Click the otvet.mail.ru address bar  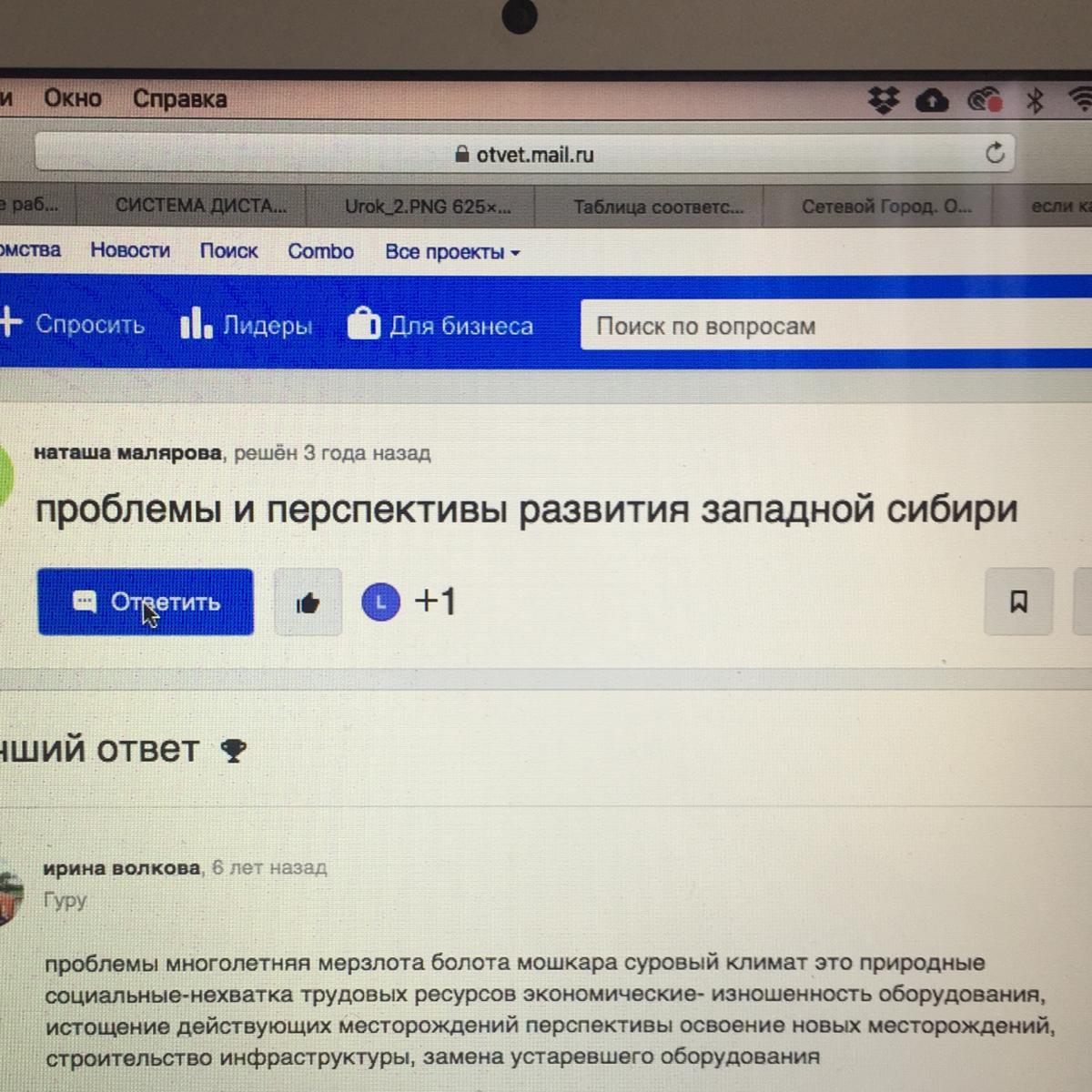click(x=525, y=154)
